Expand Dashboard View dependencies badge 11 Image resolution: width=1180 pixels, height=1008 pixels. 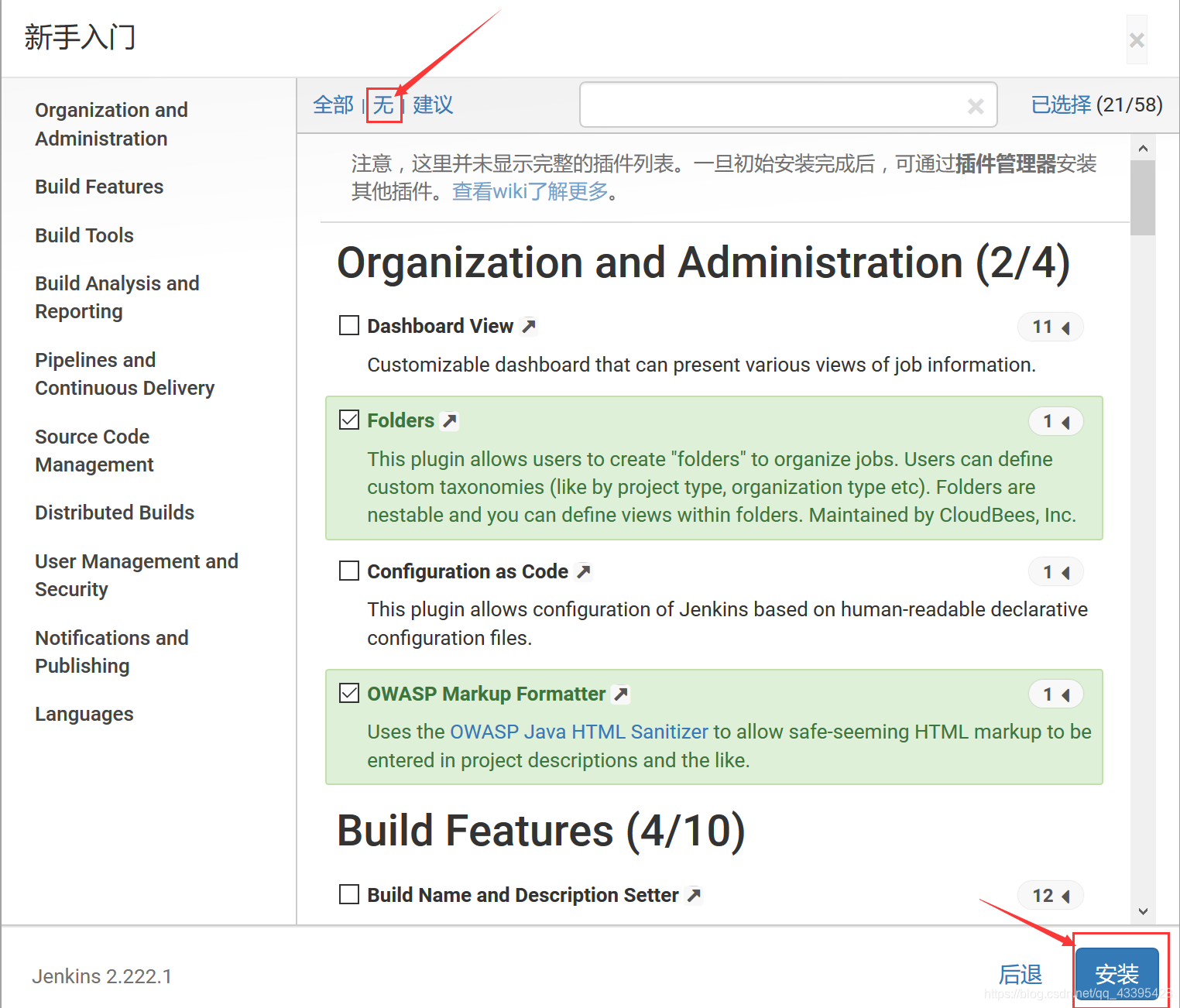click(x=1050, y=327)
